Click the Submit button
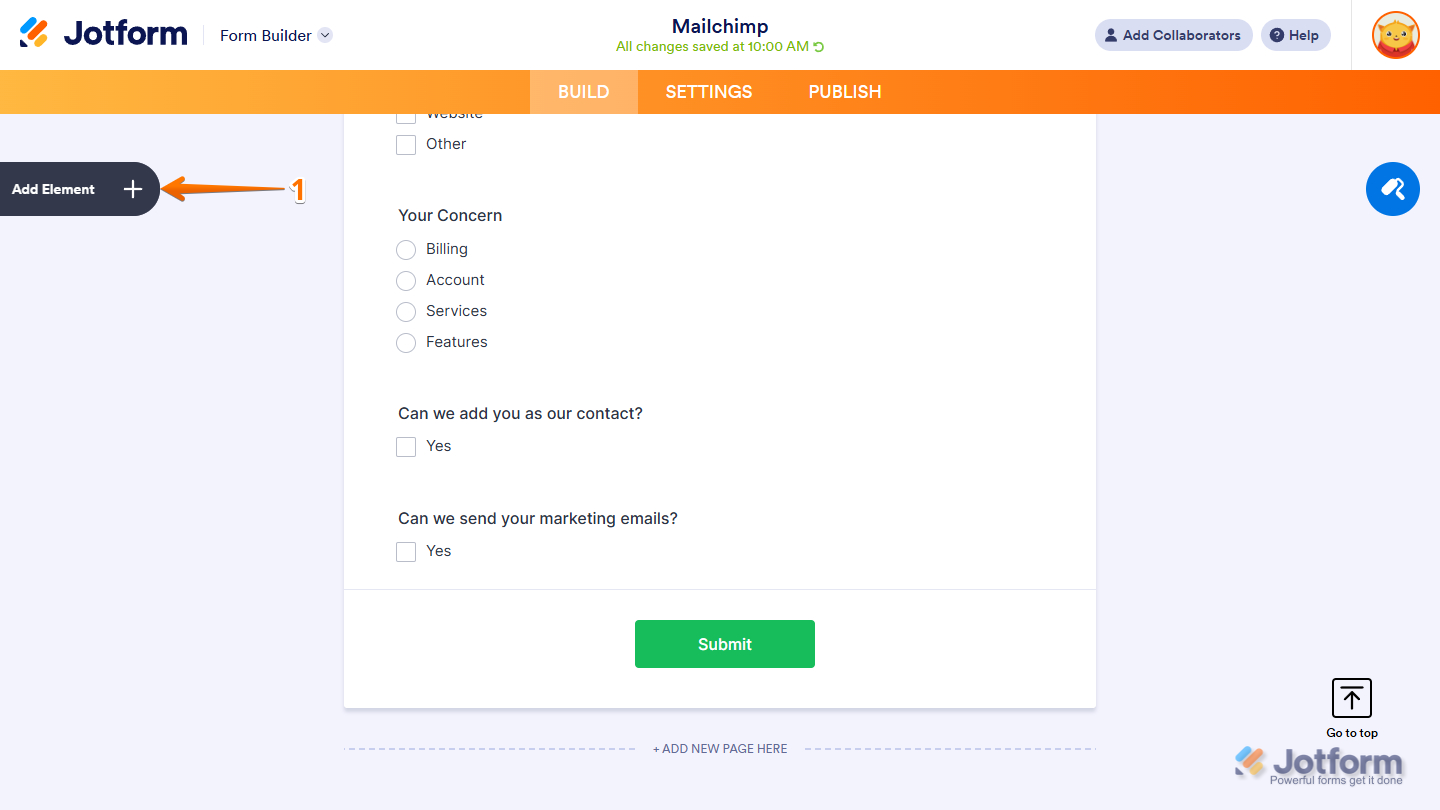This screenshot has height=810, width=1440. point(724,643)
